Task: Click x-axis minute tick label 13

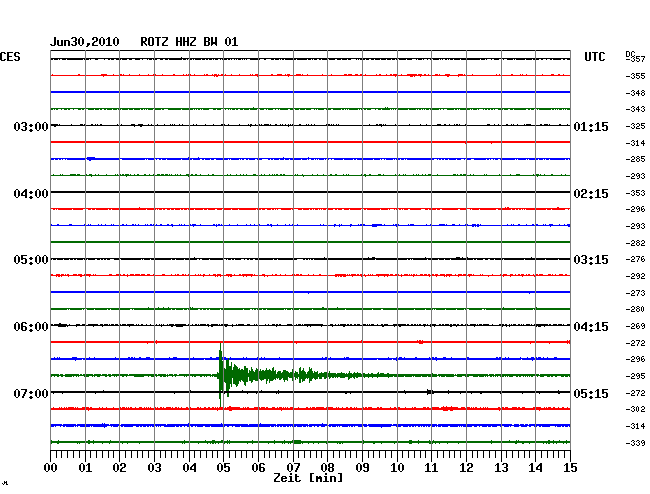Action: click(x=501, y=468)
